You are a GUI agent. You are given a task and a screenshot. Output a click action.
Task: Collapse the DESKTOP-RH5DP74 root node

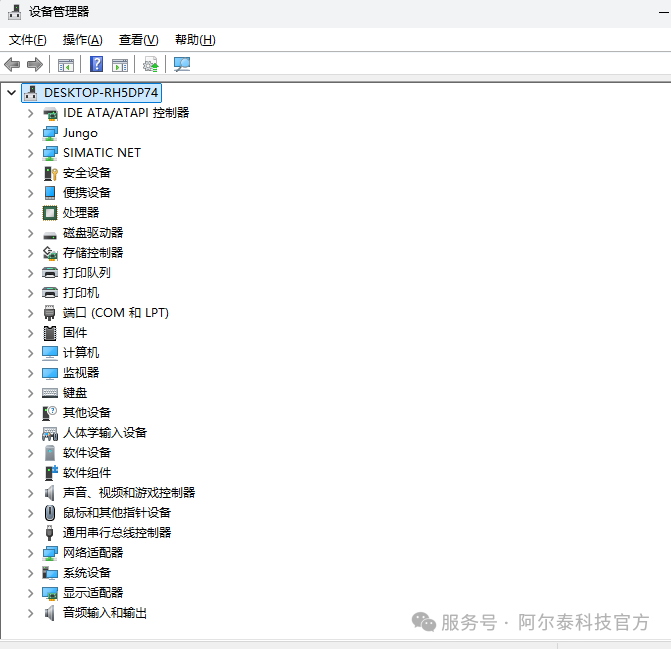pyautogui.click(x=12, y=92)
